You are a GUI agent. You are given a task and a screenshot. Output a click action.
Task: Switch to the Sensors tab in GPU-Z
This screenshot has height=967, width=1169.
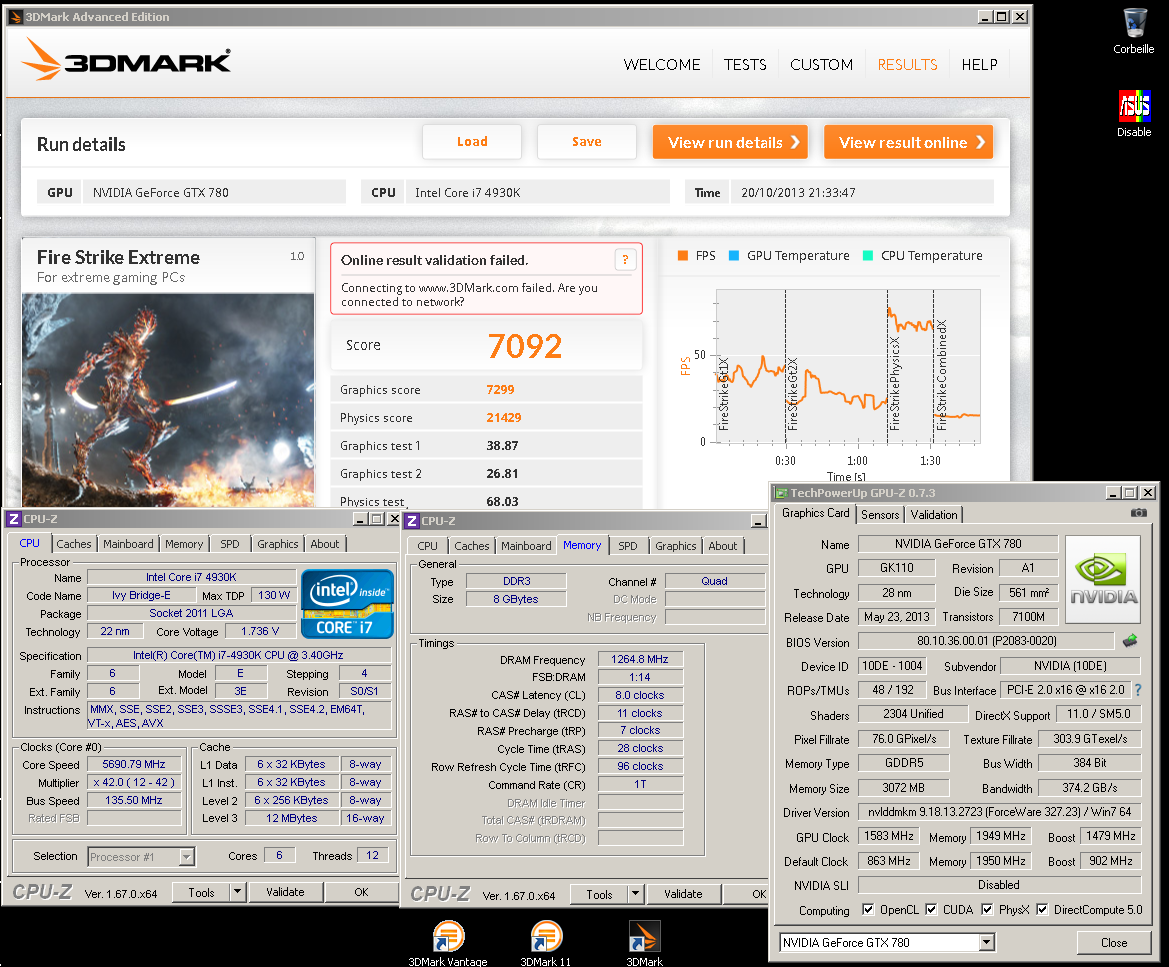click(x=880, y=514)
